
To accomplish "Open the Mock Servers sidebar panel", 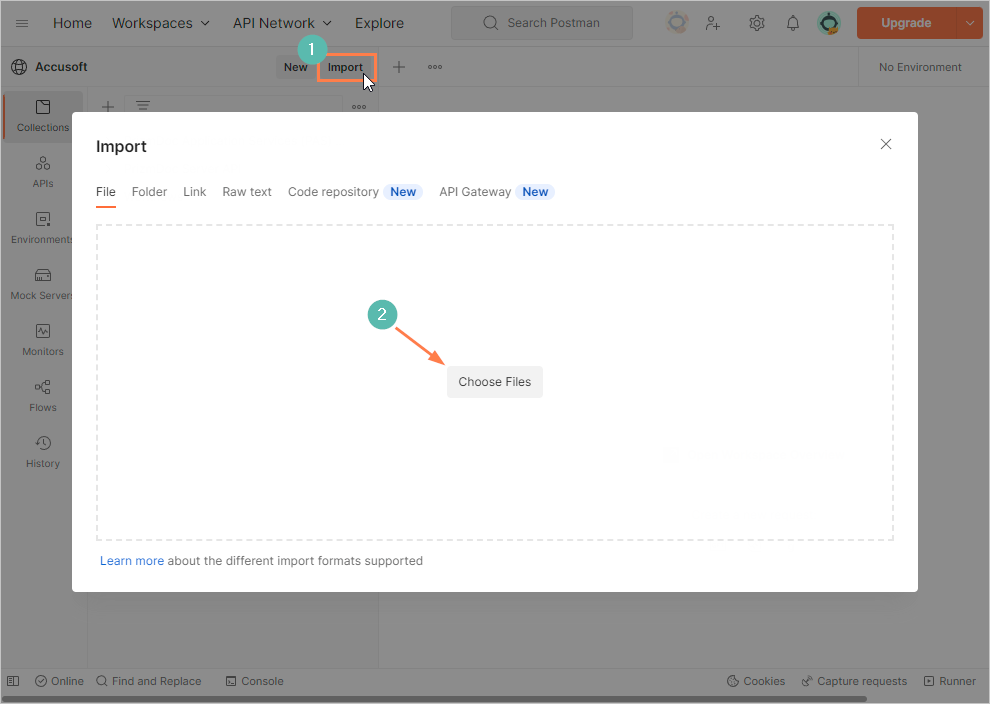I will [43, 284].
